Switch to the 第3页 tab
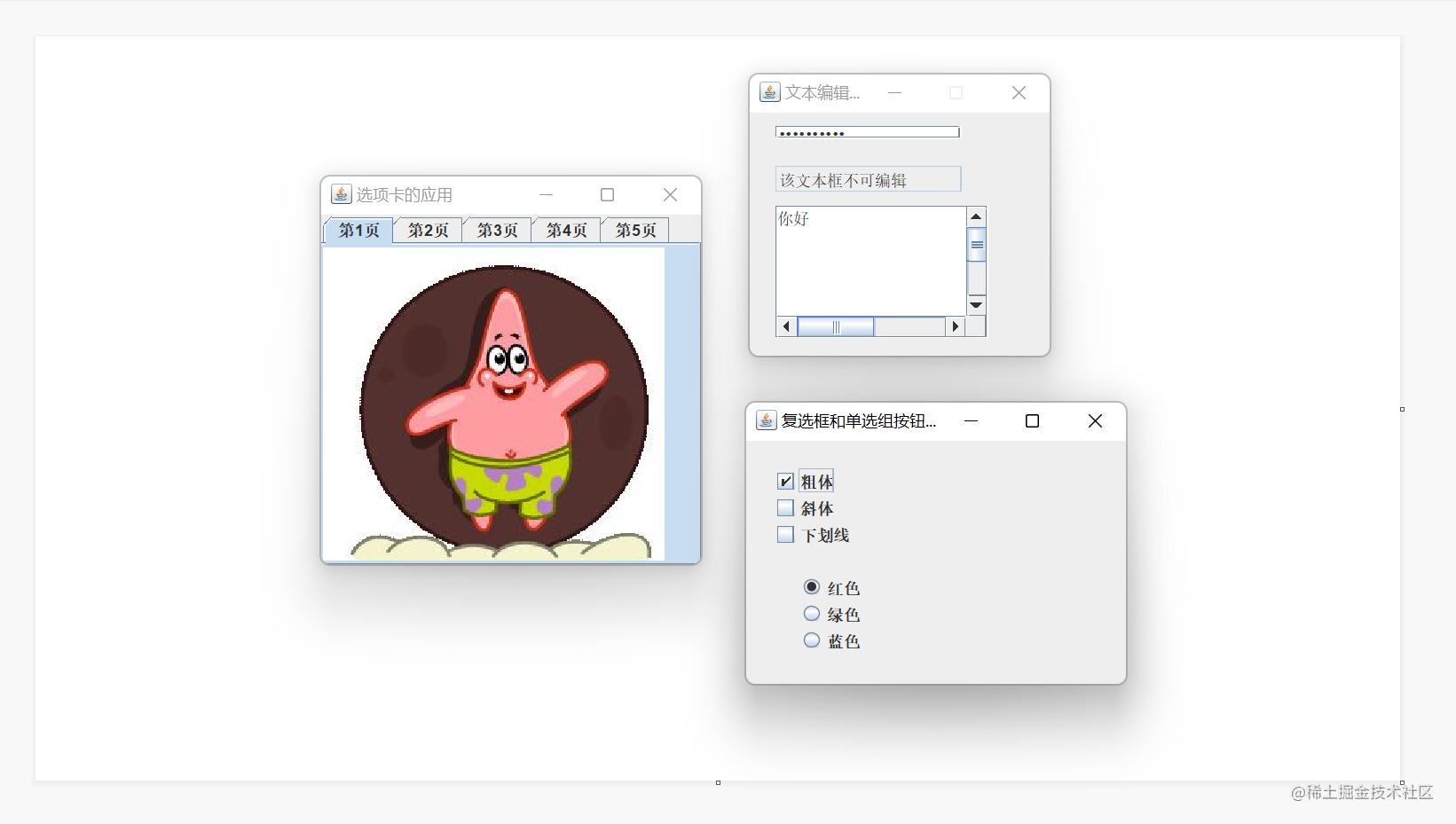The height and width of the screenshot is (824, 1456). pos(496,230)
